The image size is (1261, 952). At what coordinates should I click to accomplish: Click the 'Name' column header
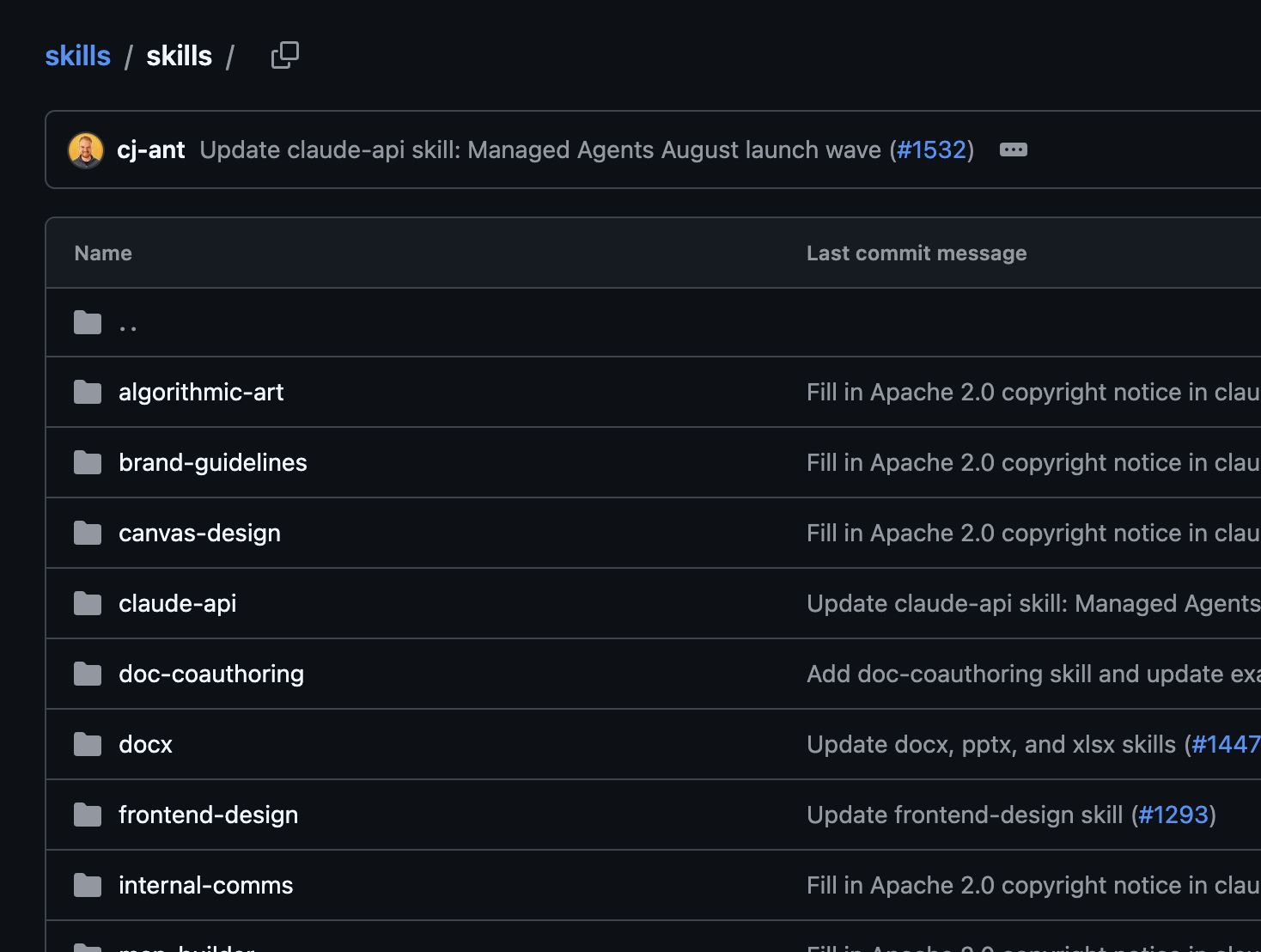point(103,253)
